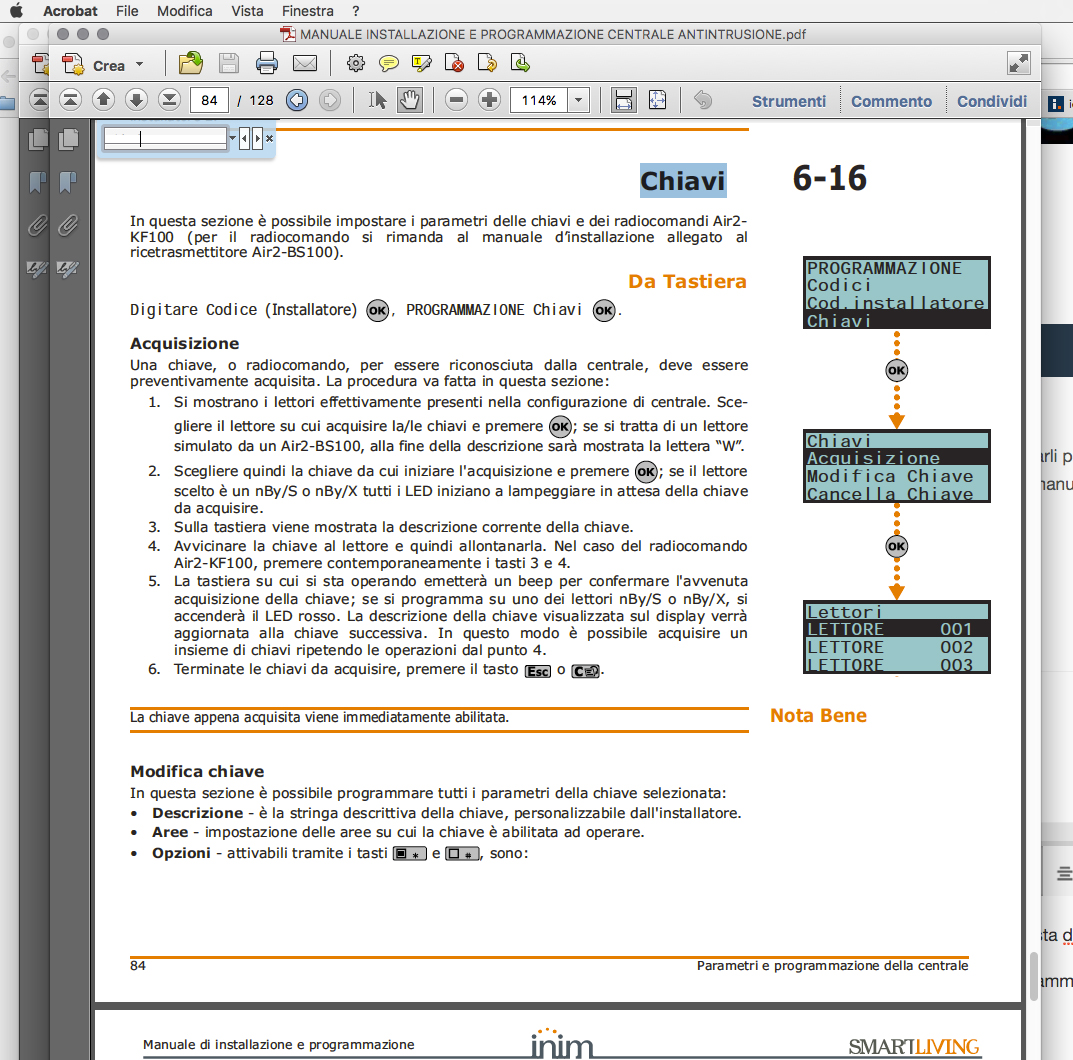The image size is (1073, 1060).
Task: Zoom in with the plus button
Action: coord(489,101)
